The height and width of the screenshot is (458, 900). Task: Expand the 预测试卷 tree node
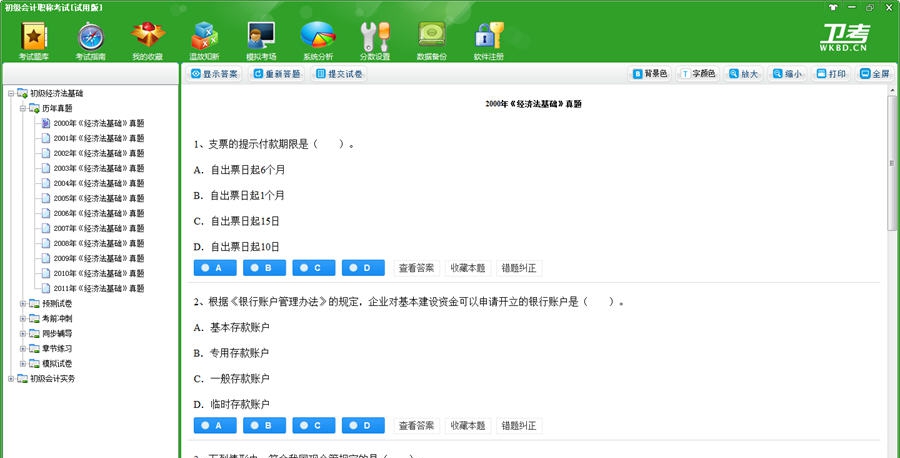pos(23,303)
